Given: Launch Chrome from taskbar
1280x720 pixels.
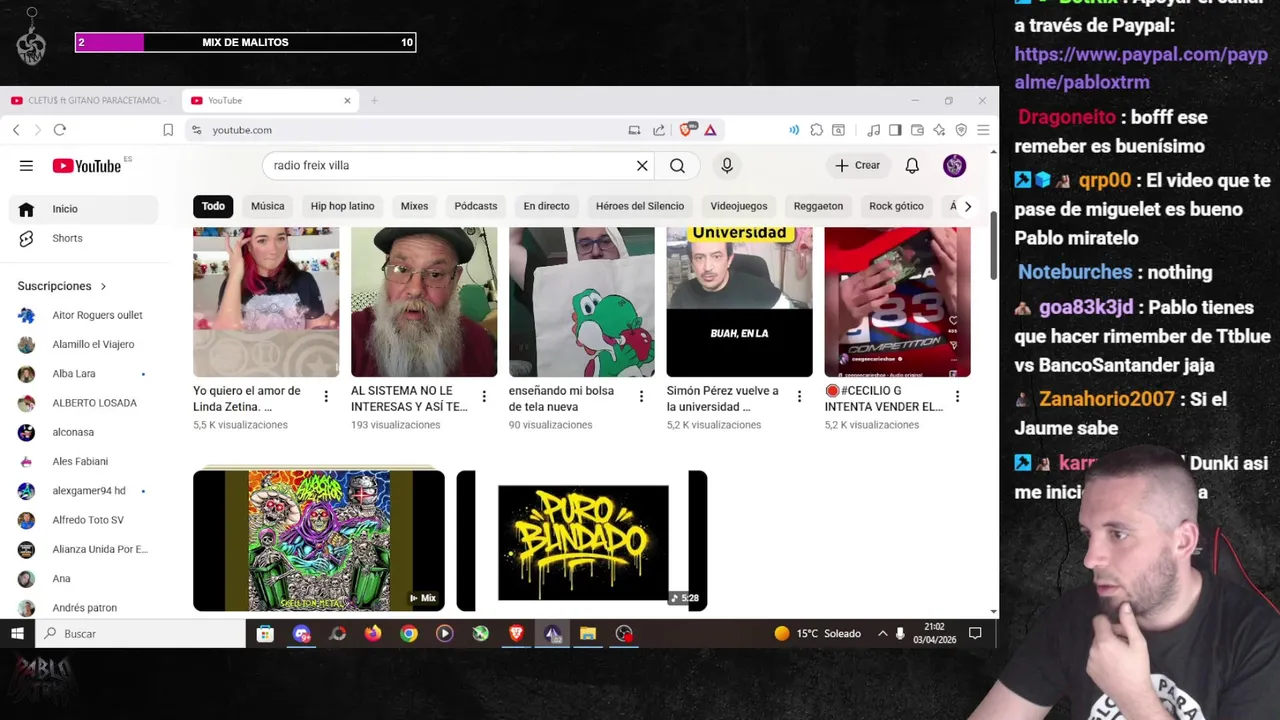Looking at the screenshot, I should pos(409,633).
